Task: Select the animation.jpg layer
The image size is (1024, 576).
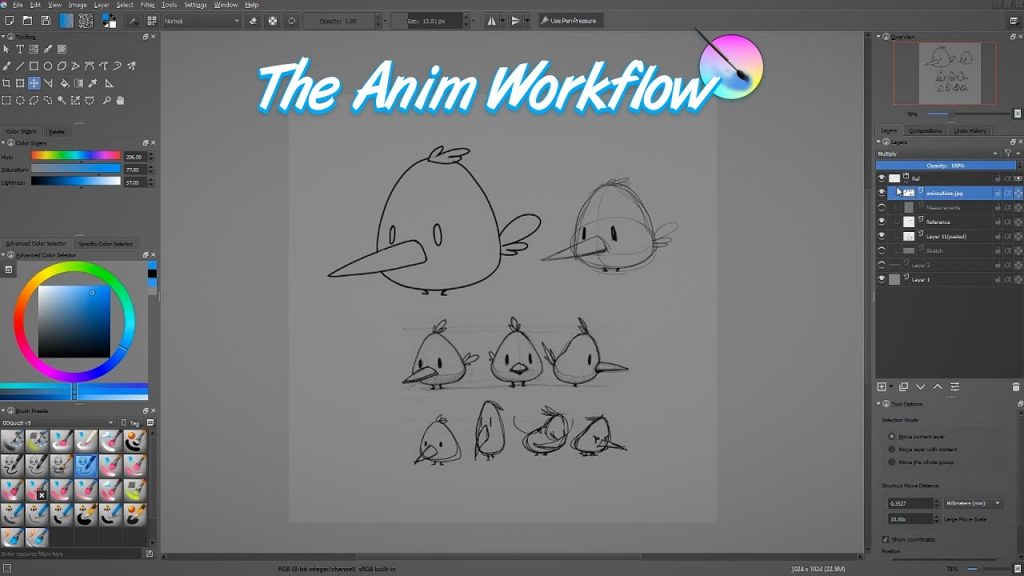Action: pos(945,192)
